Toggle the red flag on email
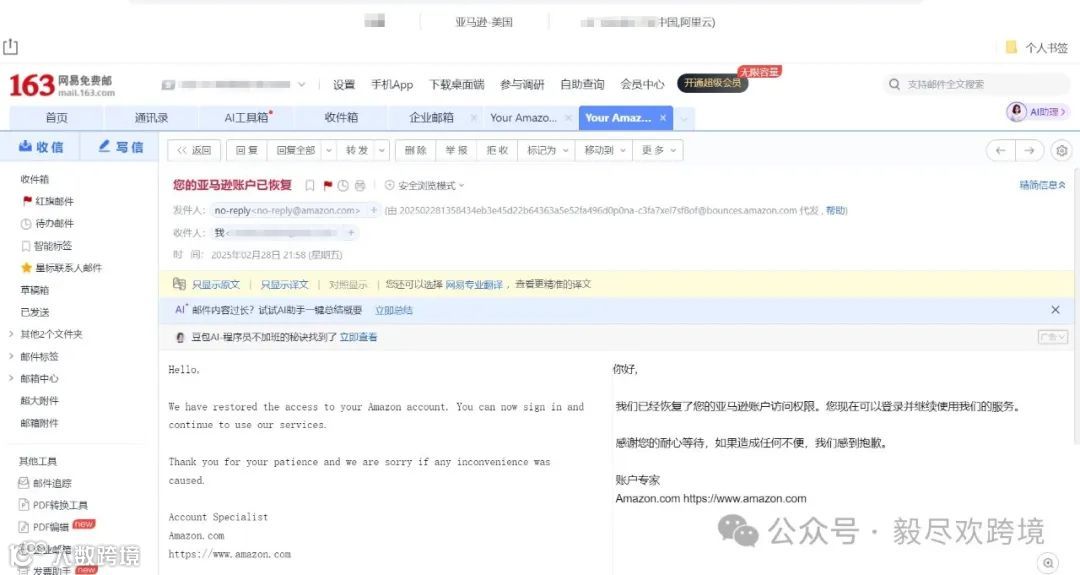 [x=328, y=185]
